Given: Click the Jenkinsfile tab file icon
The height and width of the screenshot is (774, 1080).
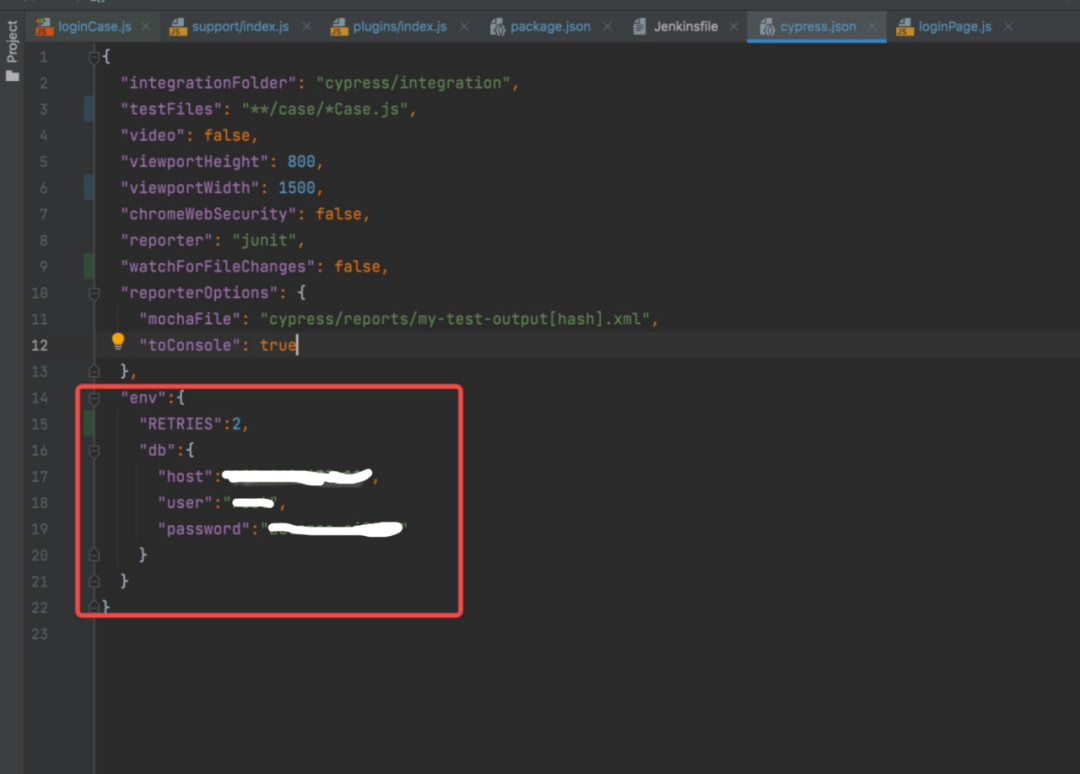Looking at the screenshot, I should point(640,27).
